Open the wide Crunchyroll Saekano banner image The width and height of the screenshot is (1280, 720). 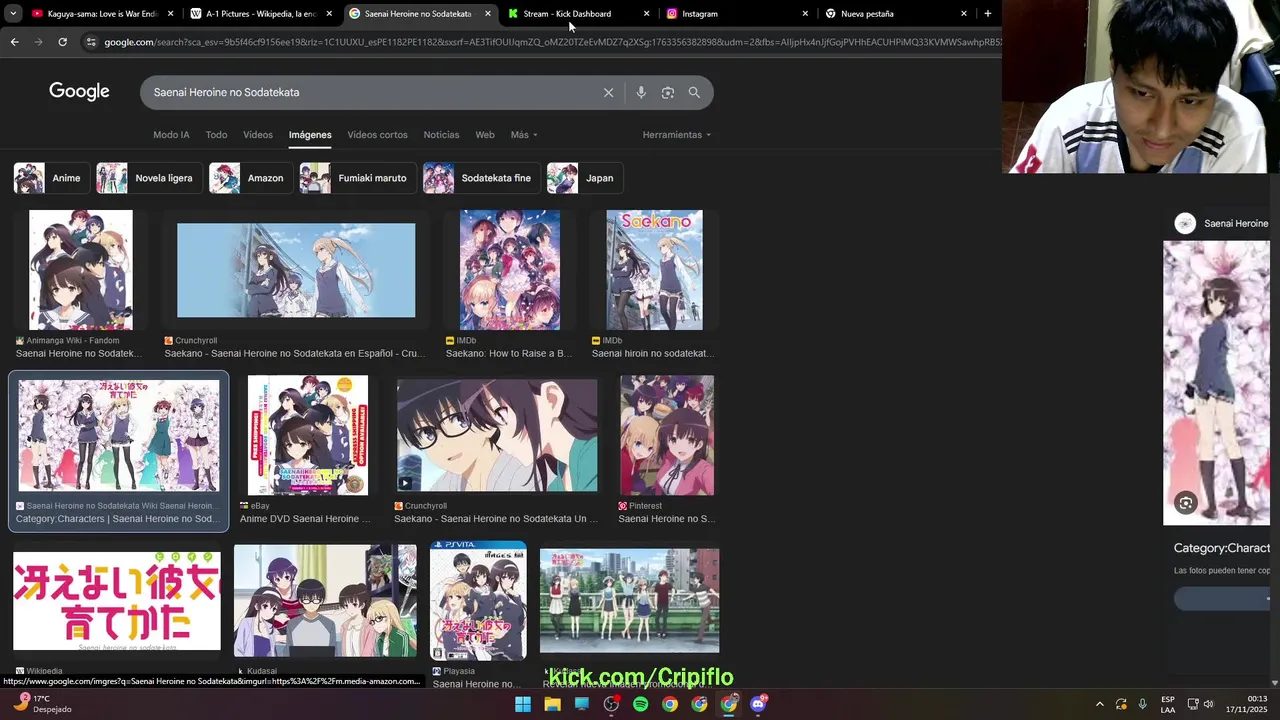(x=296, y=270)
